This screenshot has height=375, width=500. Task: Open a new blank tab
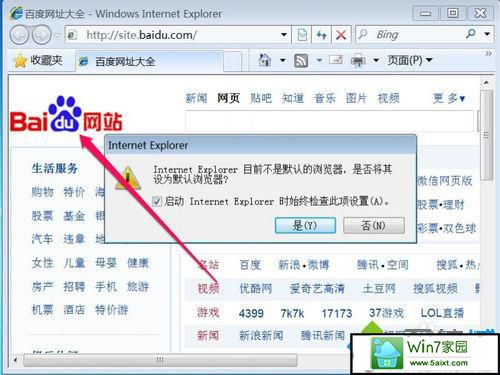pos(232,61)
